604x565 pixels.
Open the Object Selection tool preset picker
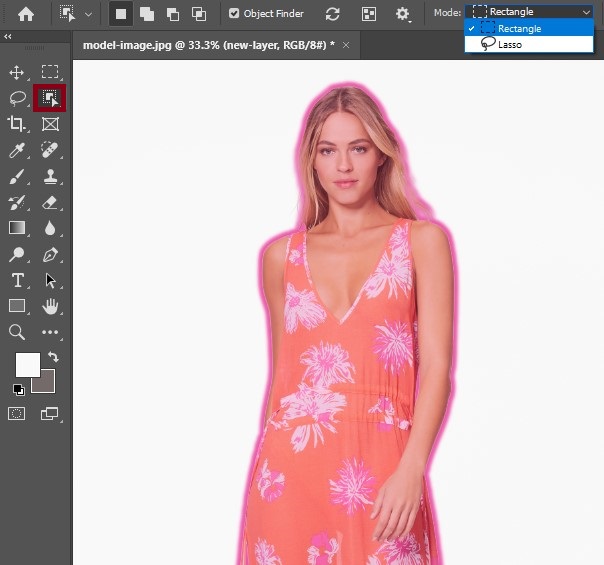[x=89, y=15]
